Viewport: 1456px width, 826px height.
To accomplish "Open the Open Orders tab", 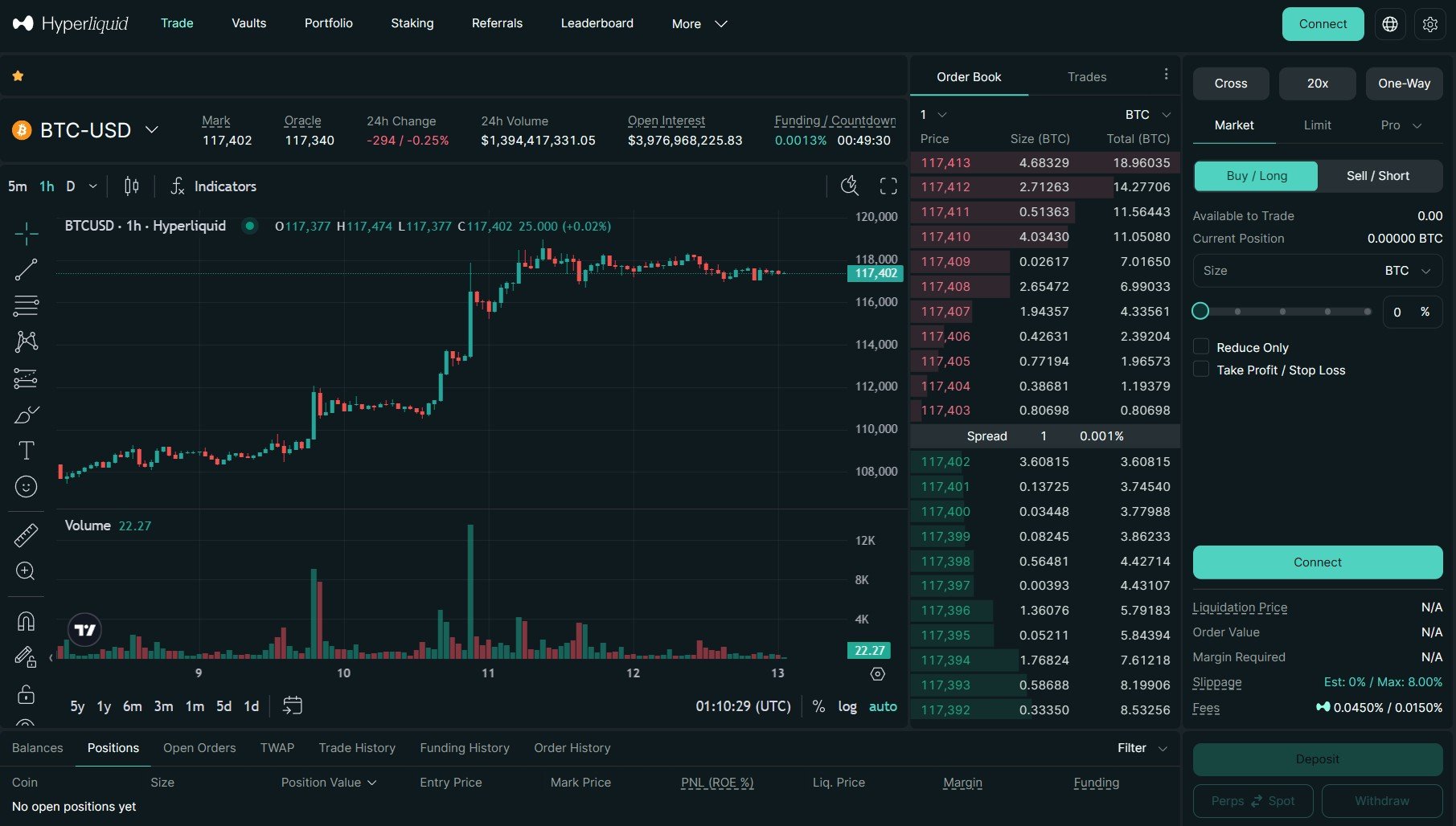I will pyautogui.click(x=199, y=748).
